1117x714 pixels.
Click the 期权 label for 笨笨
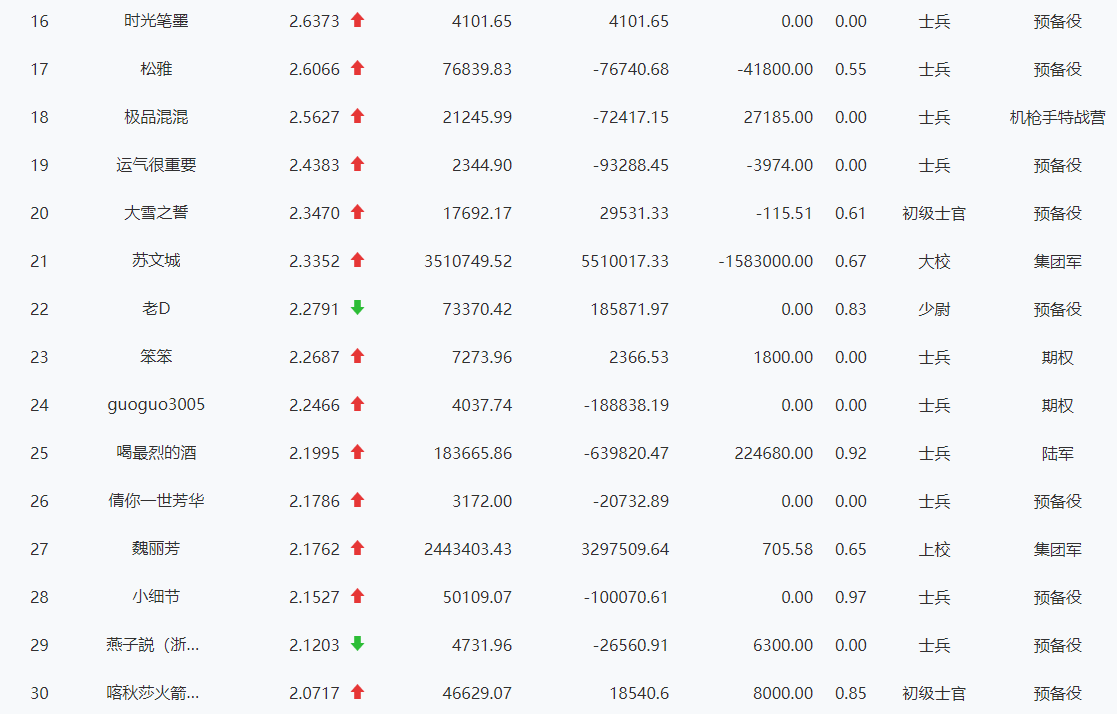click(1057, 357)
